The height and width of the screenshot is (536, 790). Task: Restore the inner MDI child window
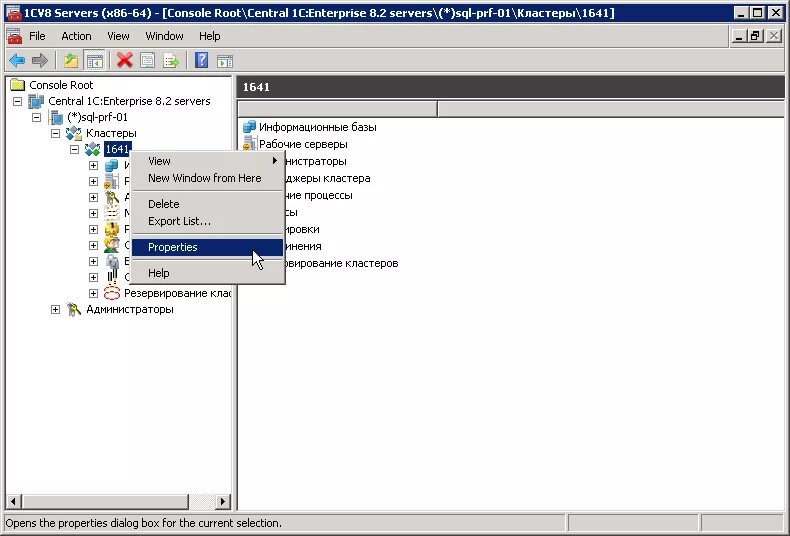click(x=755, y=36)
